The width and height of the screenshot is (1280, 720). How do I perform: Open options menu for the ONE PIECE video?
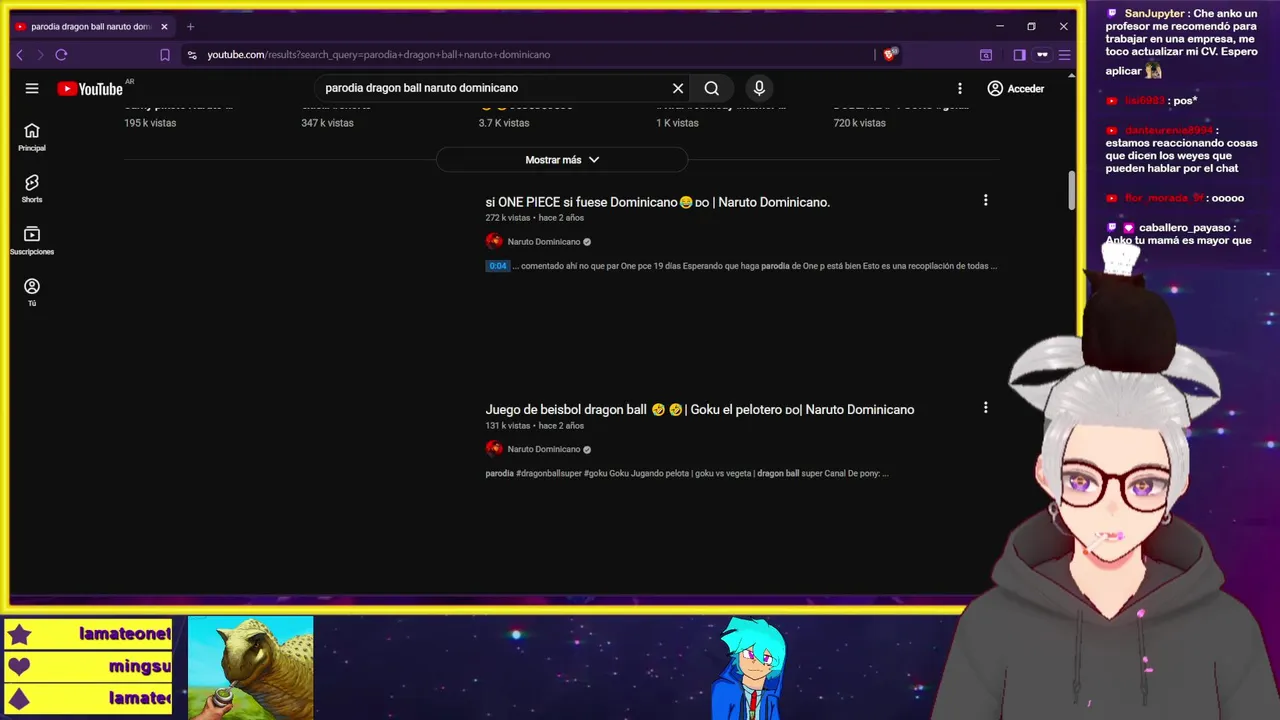click(985, 200)
